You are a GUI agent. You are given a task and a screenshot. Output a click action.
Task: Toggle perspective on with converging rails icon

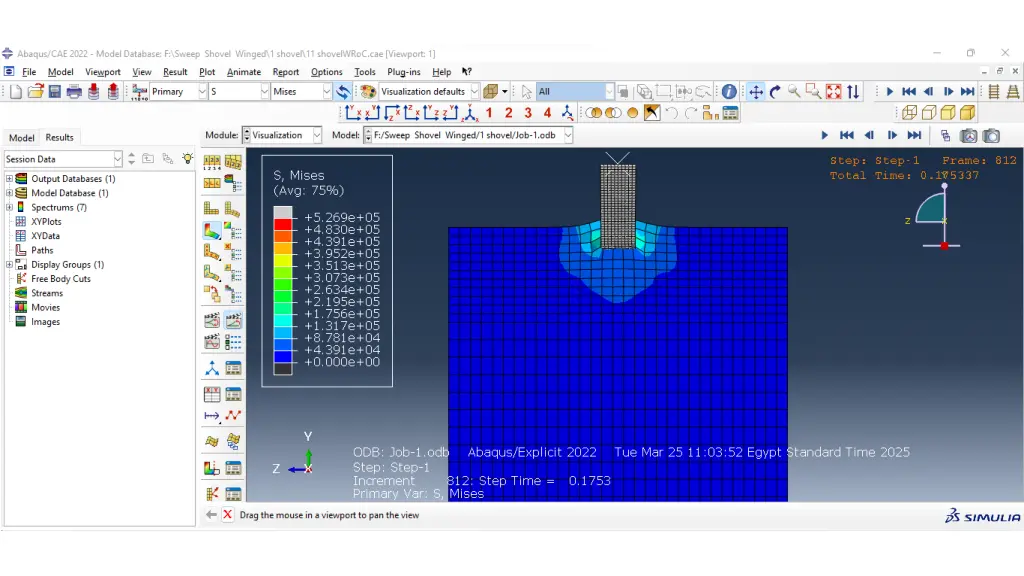coord(1013,92)
